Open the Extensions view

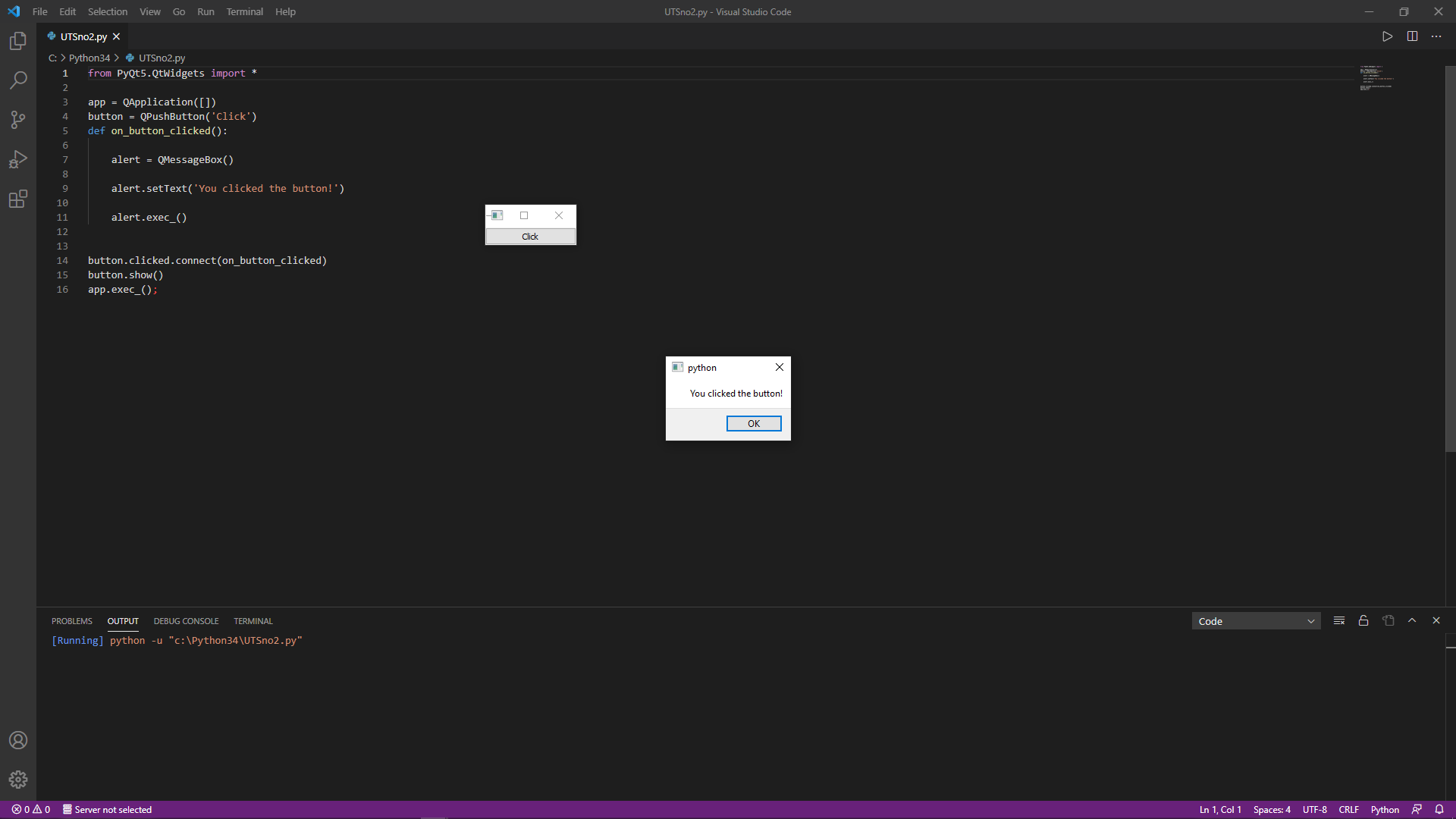click(18, 199)
